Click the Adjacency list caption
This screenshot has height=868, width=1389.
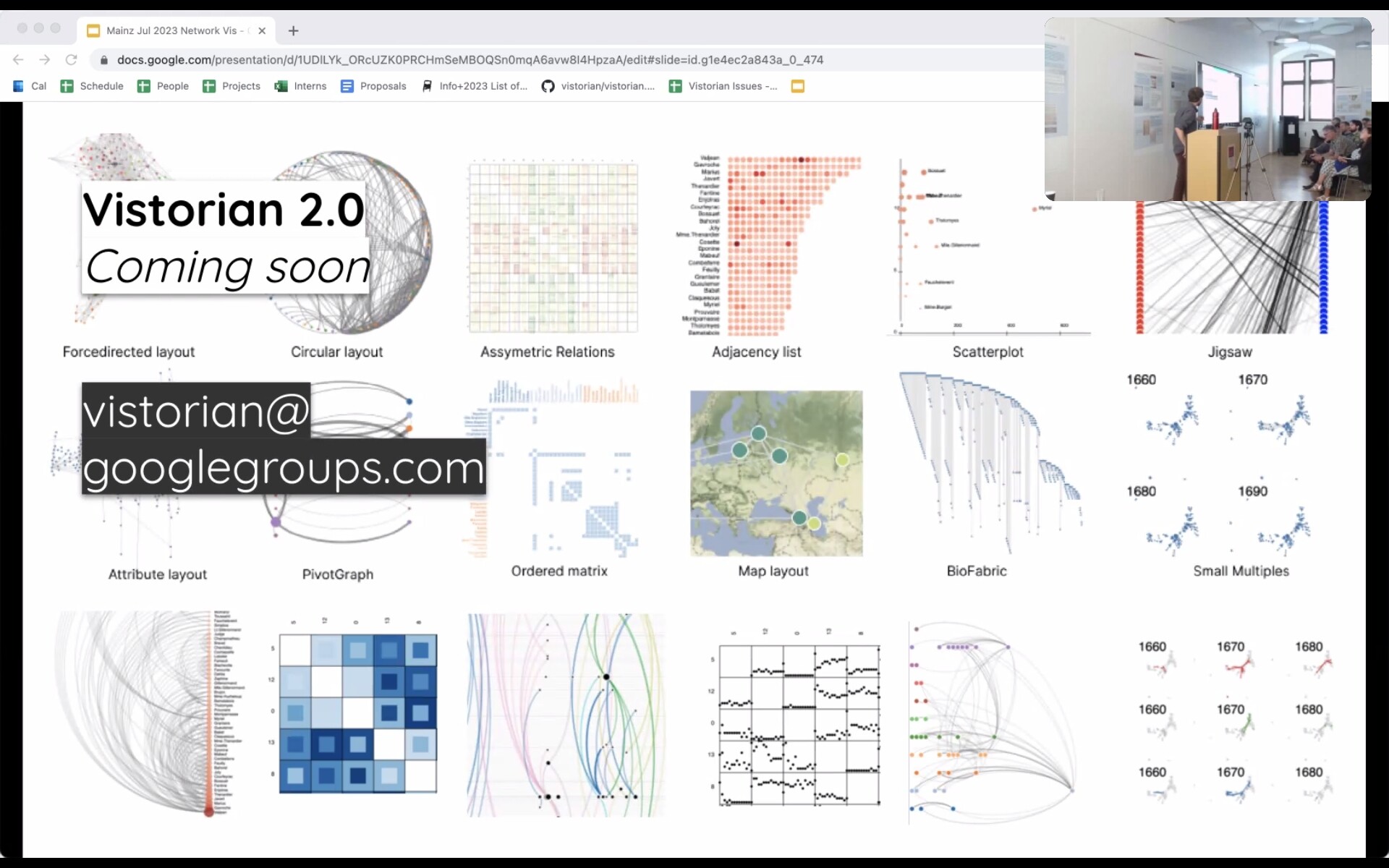757,352
